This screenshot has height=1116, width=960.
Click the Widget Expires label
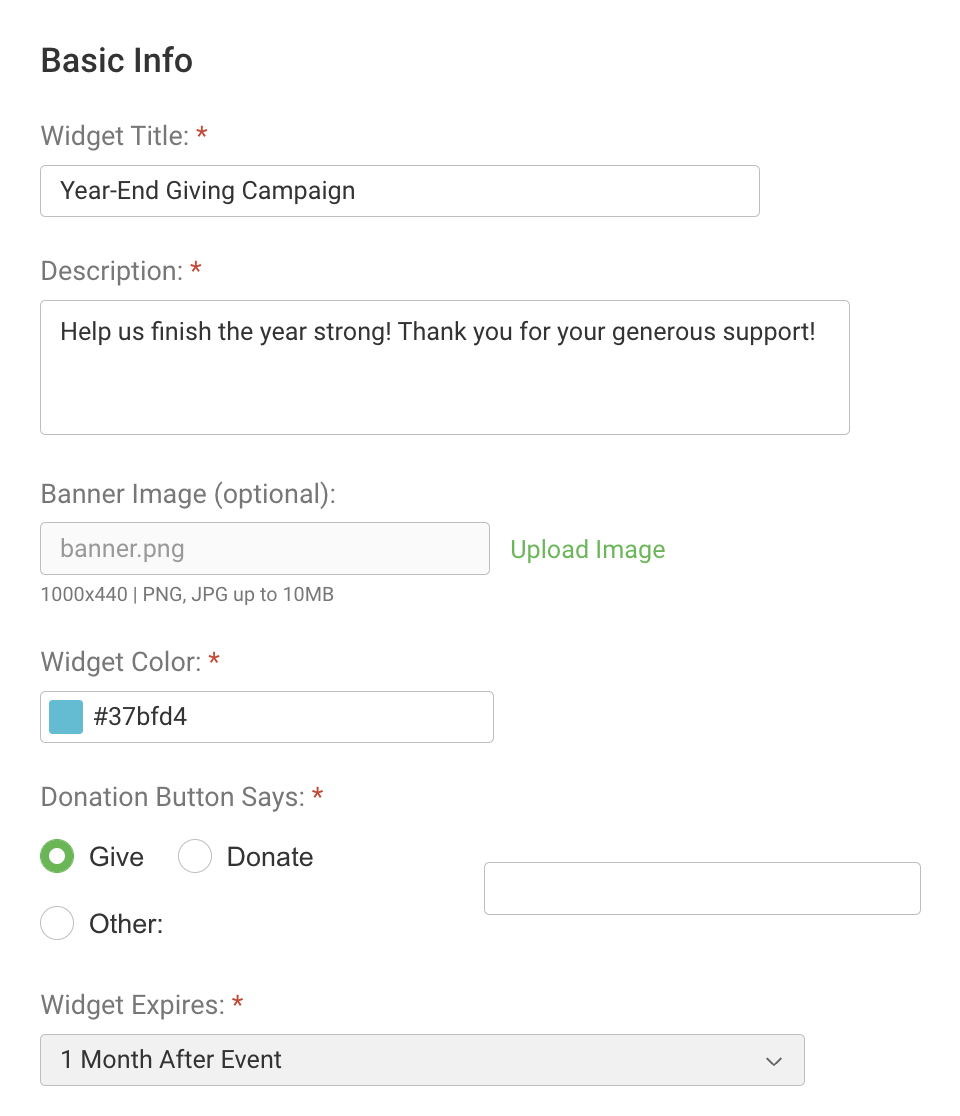click(x=132, y=1005)
